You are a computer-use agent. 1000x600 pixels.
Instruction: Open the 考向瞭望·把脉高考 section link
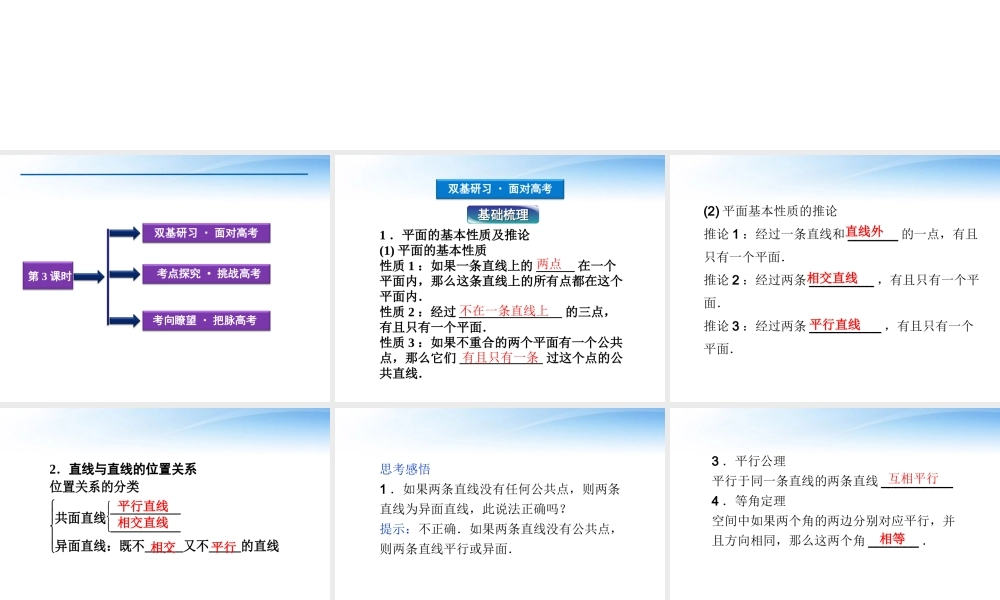point(205,320)
